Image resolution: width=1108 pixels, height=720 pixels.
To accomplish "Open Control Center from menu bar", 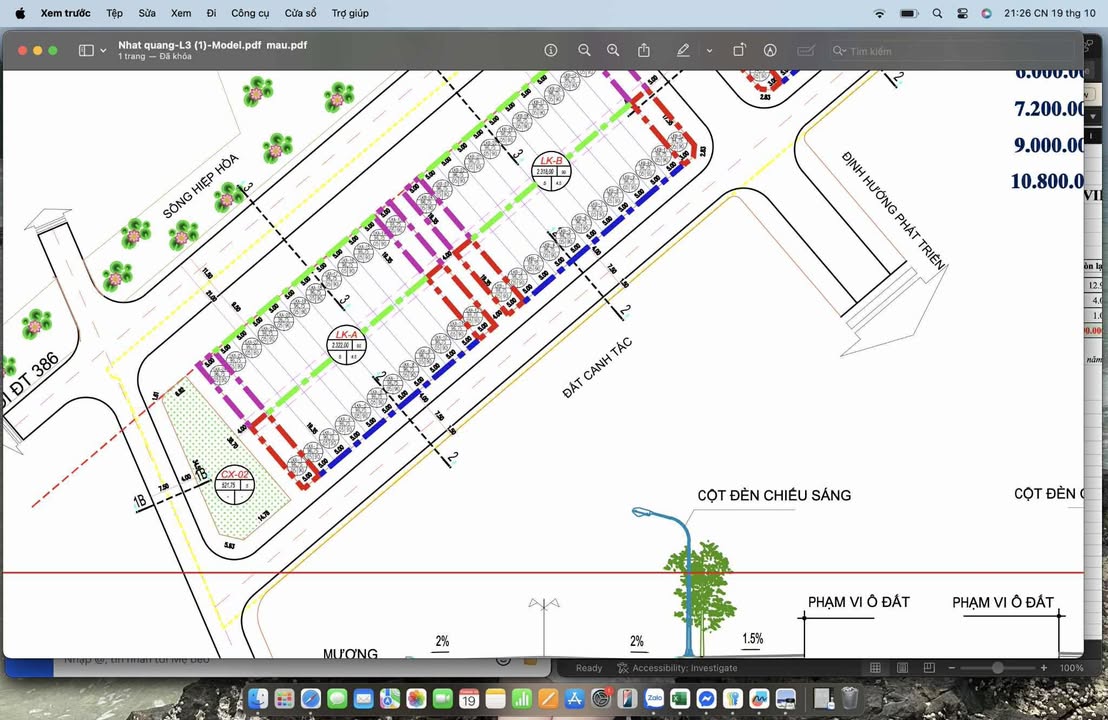I will [x=962, y=13].
